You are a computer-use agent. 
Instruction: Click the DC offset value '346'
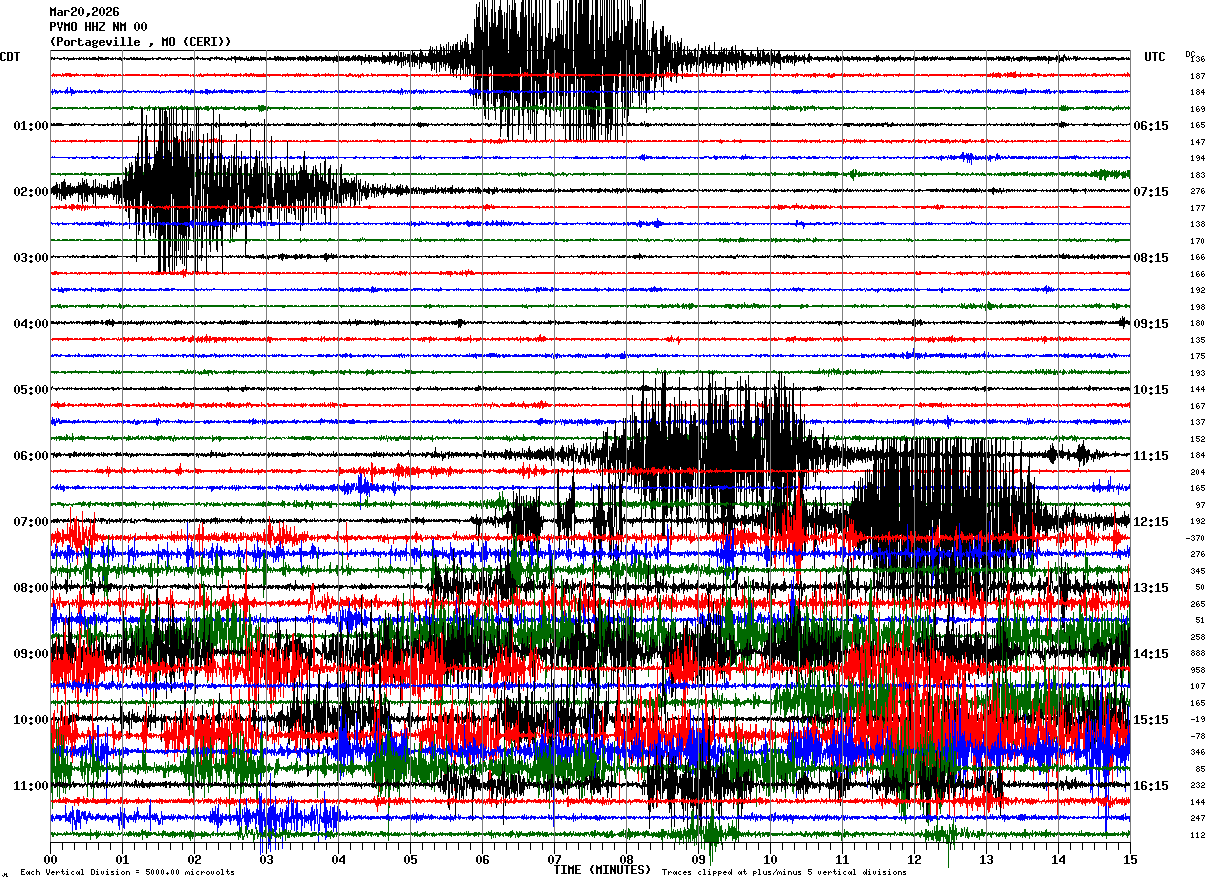pyautogui.click(x=1198, y=753)
